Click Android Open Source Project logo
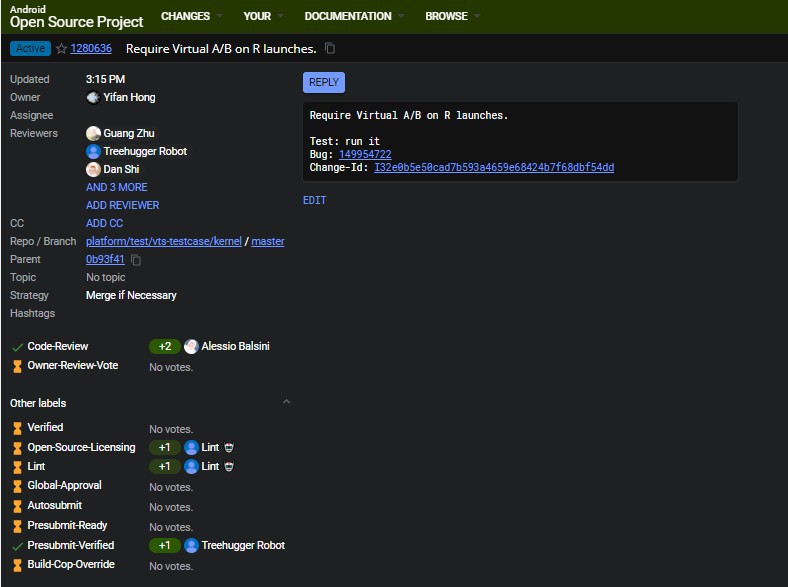 (76, 17)
